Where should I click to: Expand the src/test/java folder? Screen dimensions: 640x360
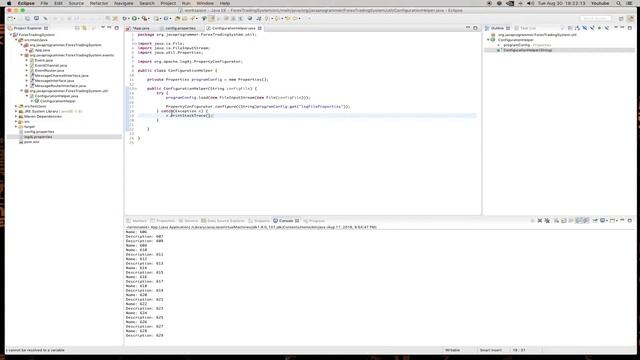(16, 106)
